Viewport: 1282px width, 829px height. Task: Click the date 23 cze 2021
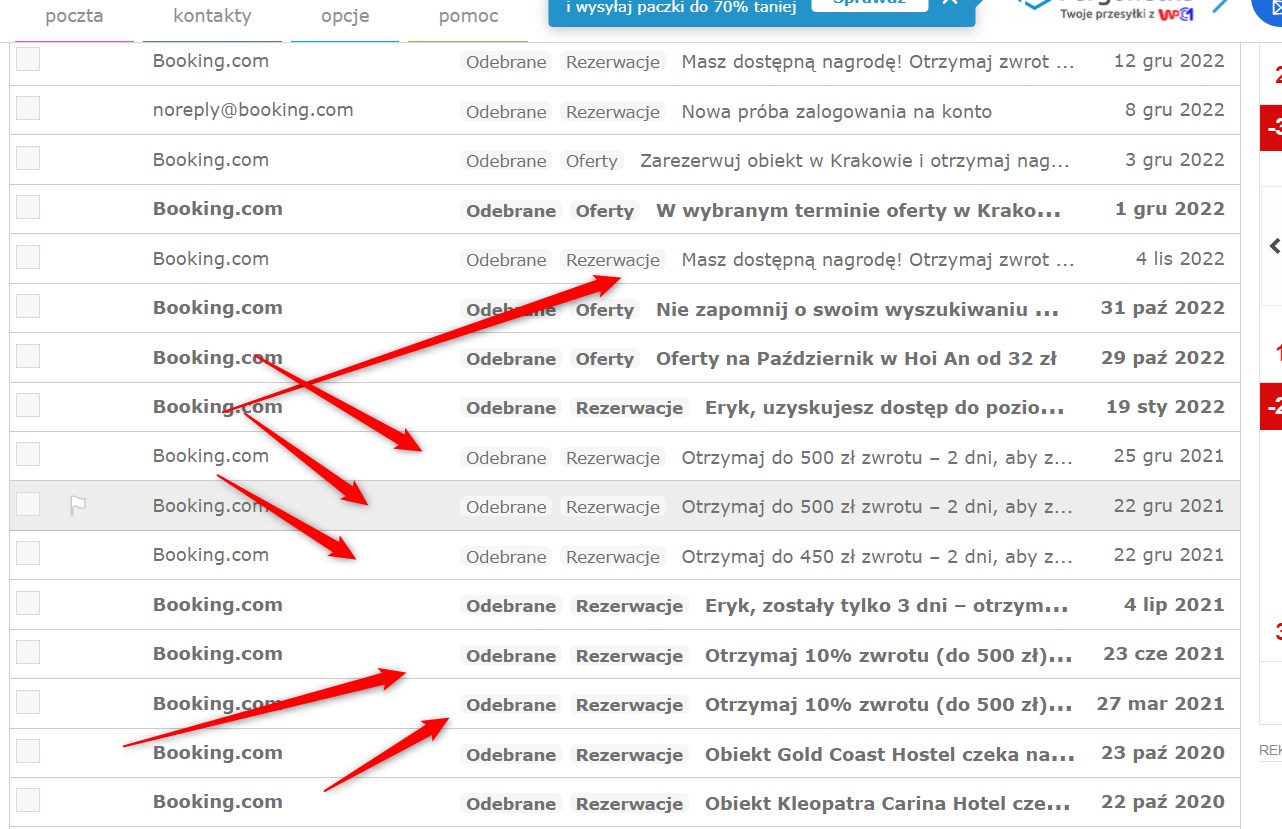click(1164, 654)
